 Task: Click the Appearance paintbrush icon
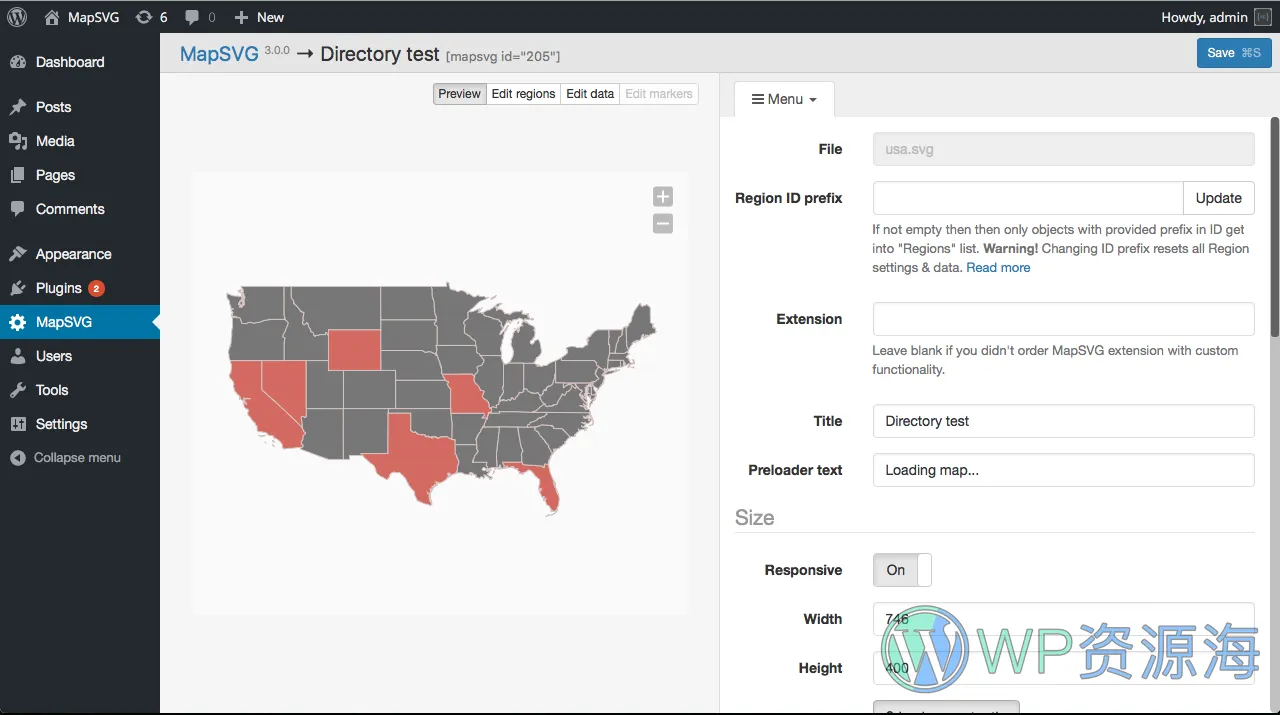pos(18,254)
